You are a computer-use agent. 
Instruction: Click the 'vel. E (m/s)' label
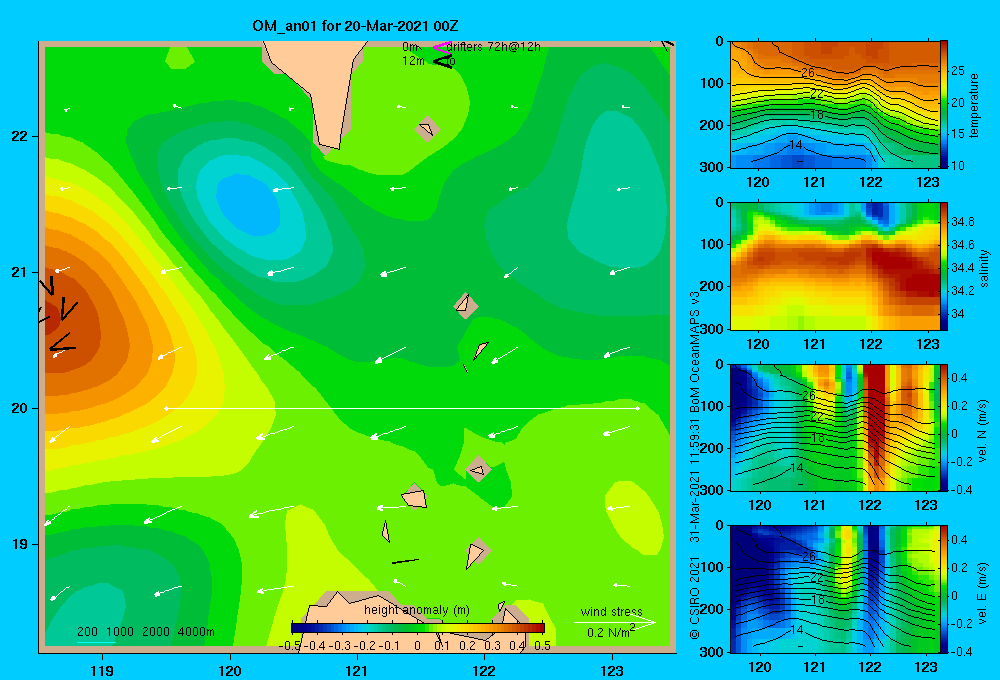[x=983, y=593]
